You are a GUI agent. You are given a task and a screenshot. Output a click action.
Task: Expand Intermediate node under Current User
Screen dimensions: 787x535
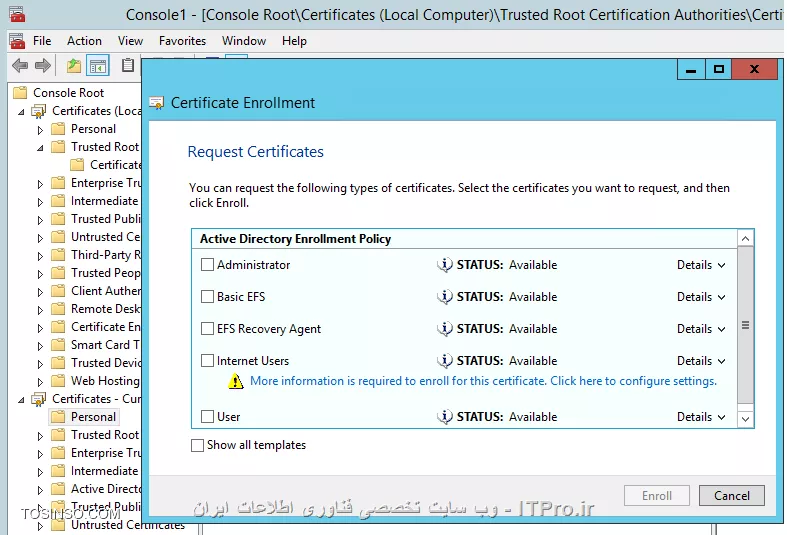[x=40, y=472]
